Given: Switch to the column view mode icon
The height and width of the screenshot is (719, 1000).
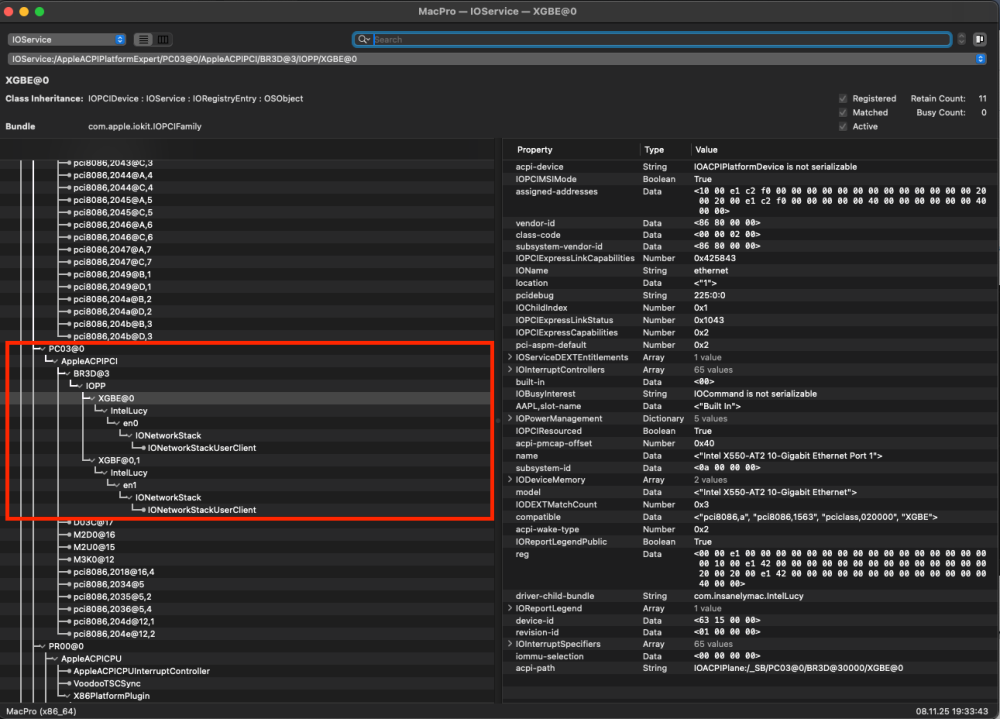Looking at the screenshot, I should [x=163, y=40].
